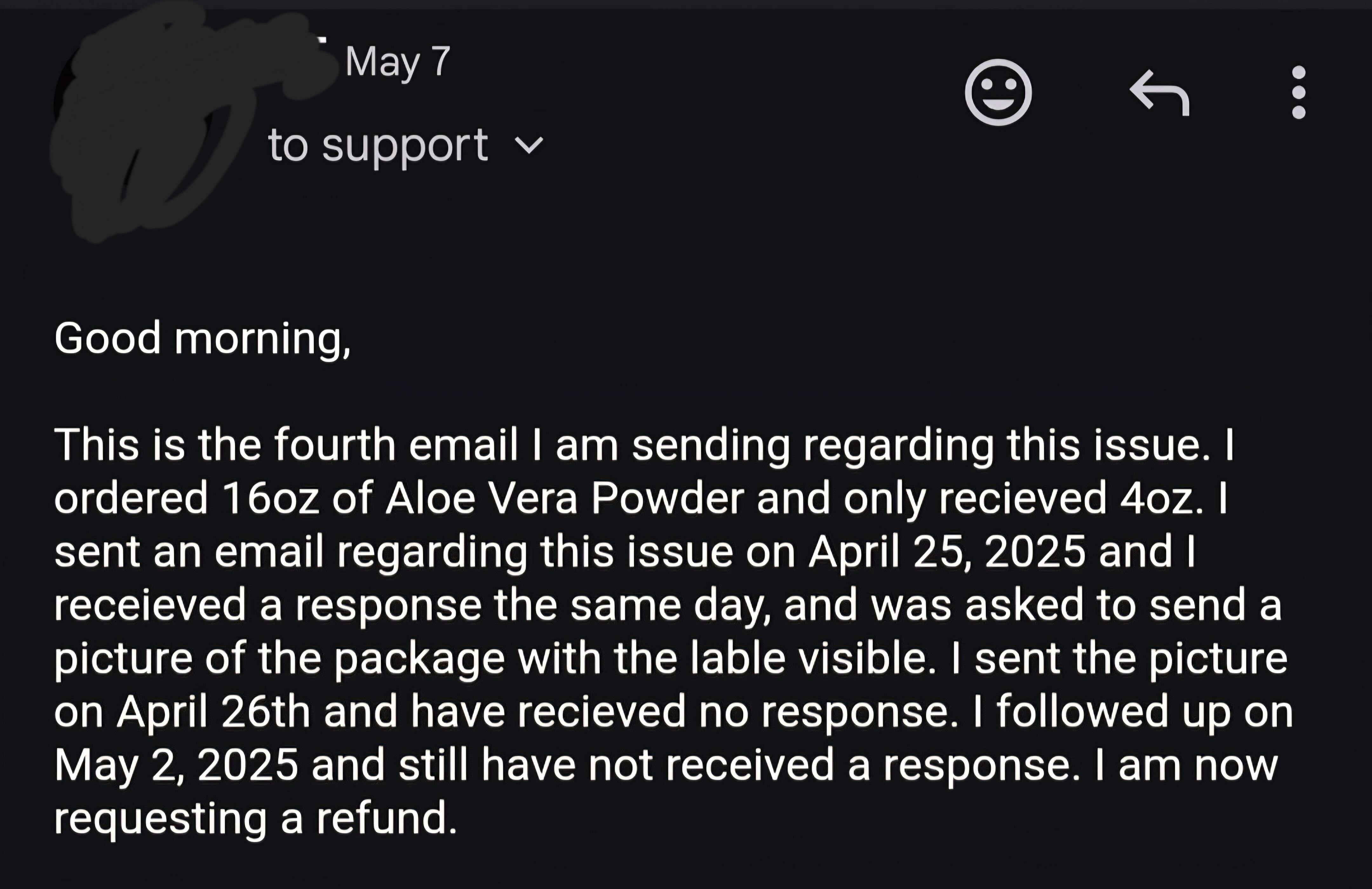This screenshot has height=889, width=1372.
Task: Add an emoji reaction to the email
Action: pyautogui.click(x=999, y=92)
